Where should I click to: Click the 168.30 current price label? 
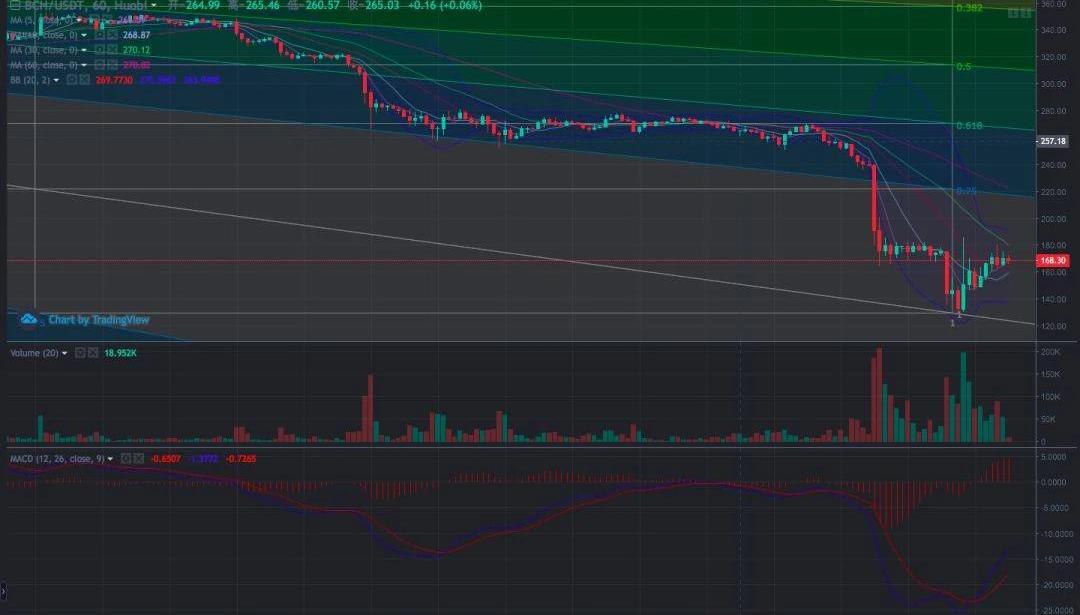pos(1054,260)
